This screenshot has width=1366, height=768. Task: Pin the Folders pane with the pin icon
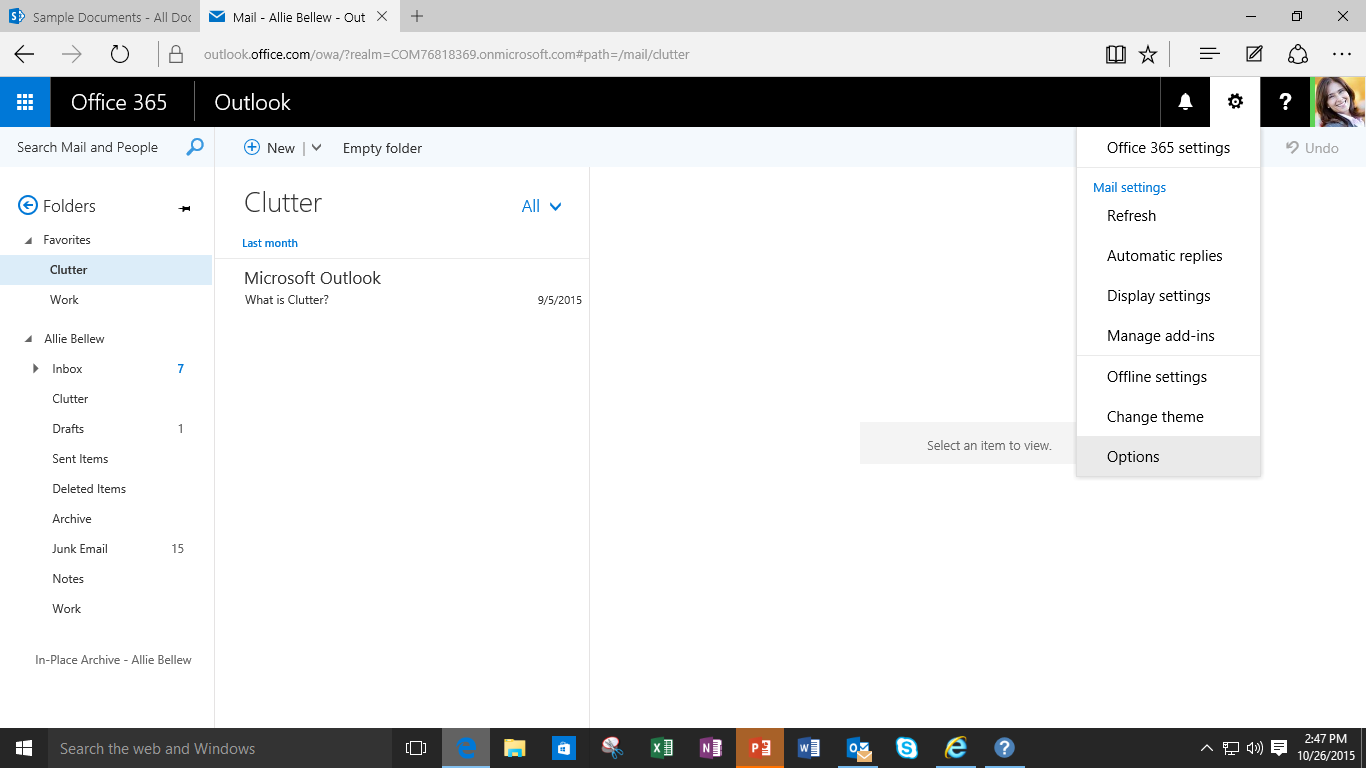coord(184,208)
